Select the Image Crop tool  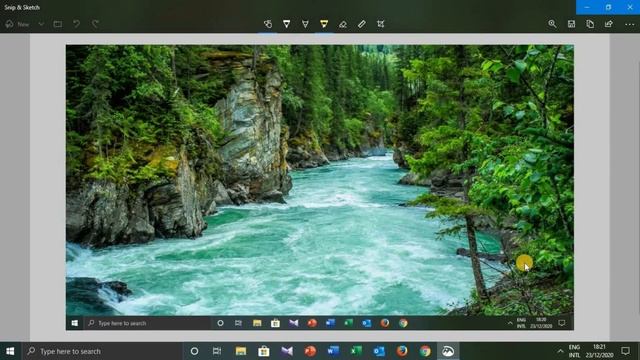380,24
